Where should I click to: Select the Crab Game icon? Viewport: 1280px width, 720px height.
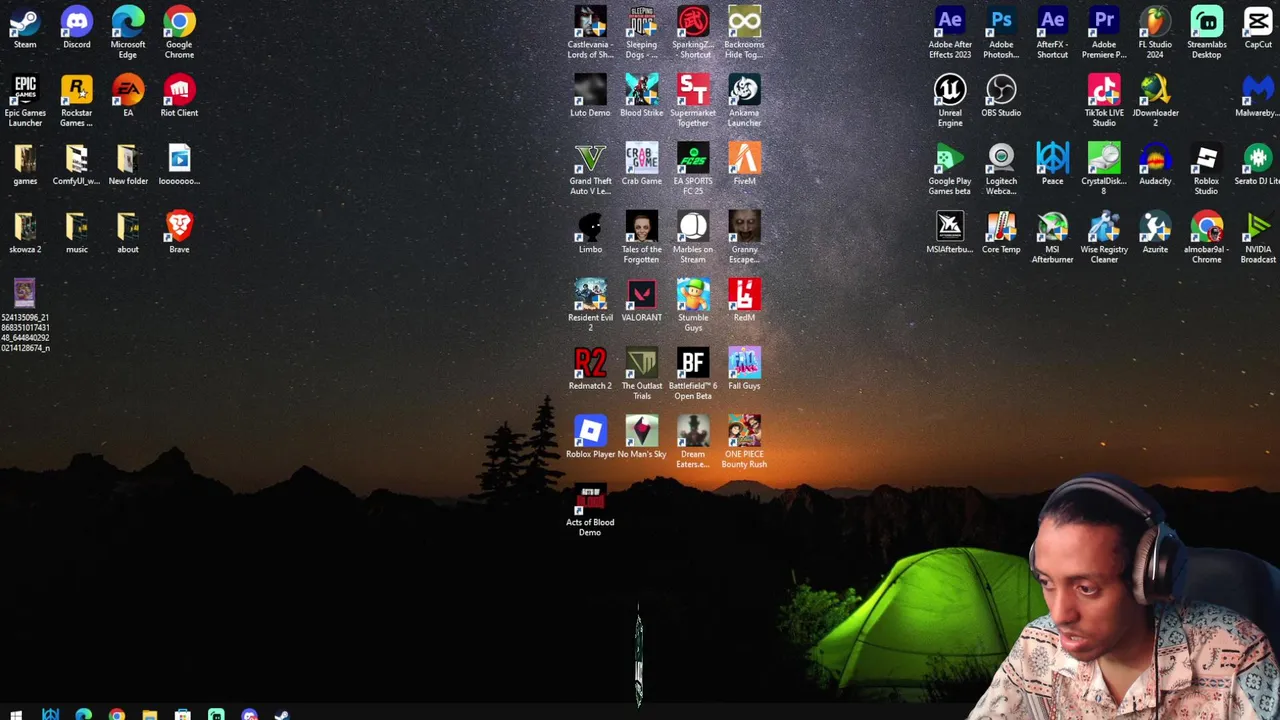point(641,159)
